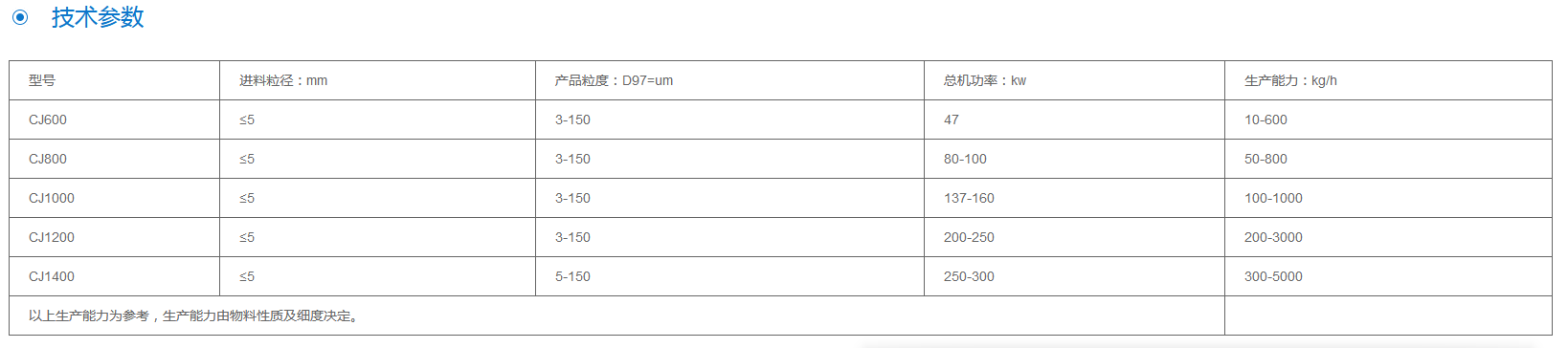Image resolution: width=1568 pixels, height=348 pixels.
Task: Click the 产品粒度：D97=um header
Action: pyautogui.click(x=730, y=80)
